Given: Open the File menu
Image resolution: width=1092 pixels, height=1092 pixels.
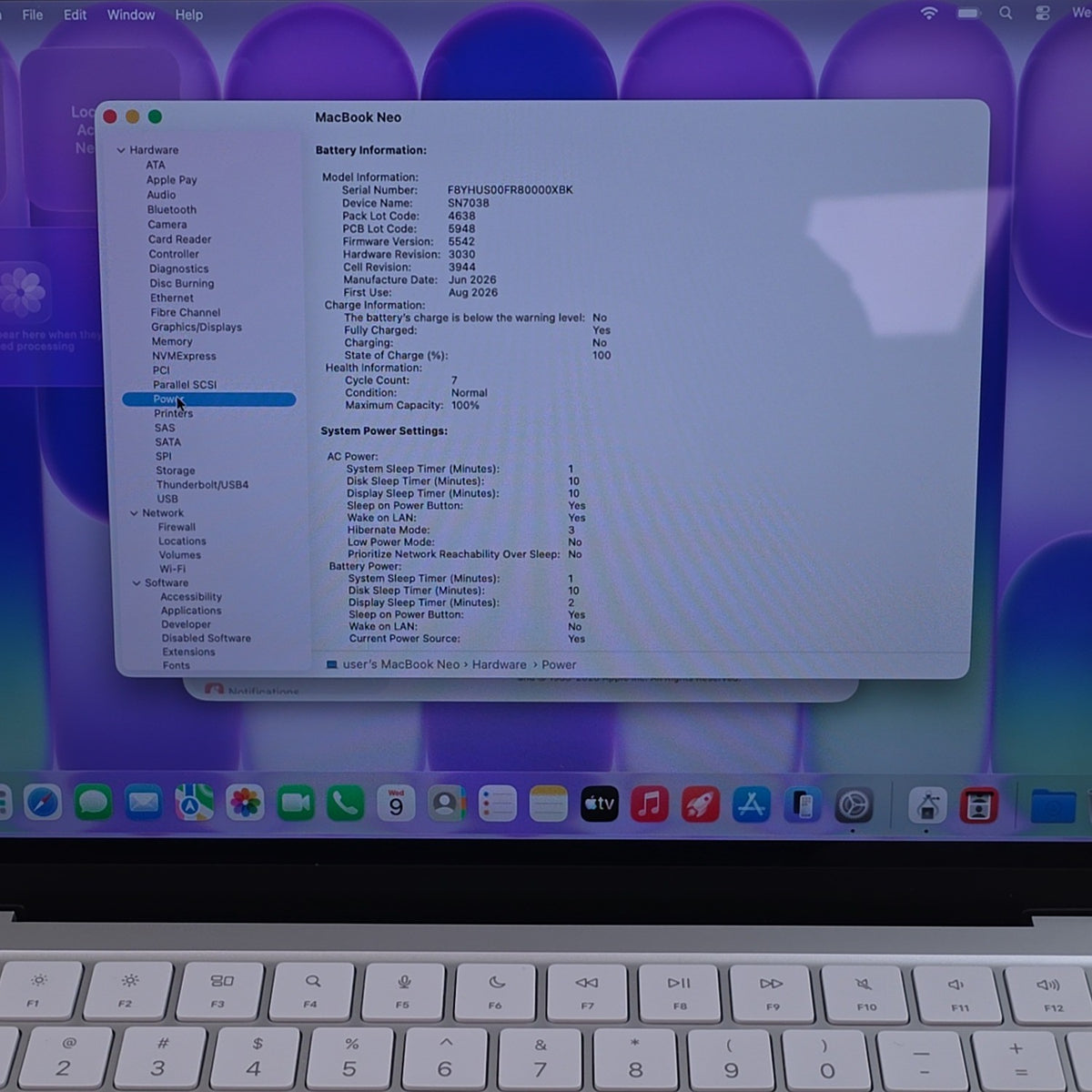Looking at the screenshot, I should tap(32, 15).
